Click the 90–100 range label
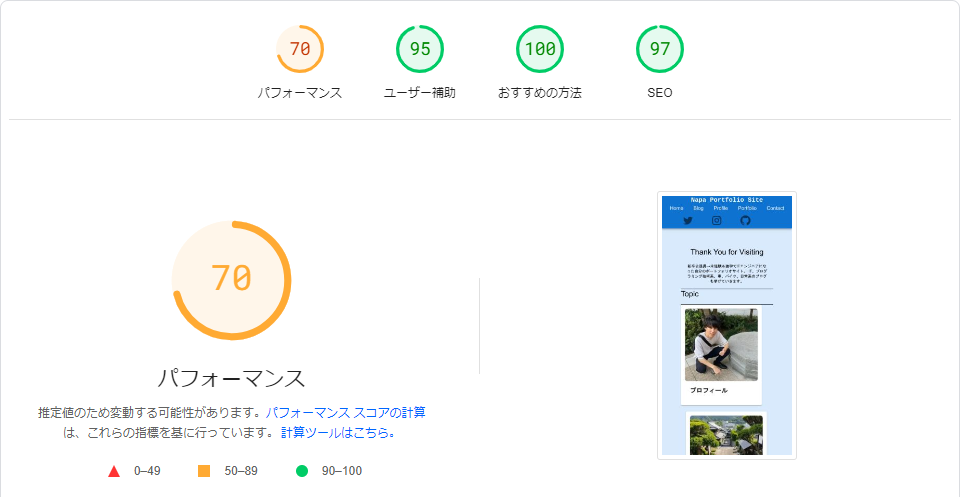Viewport: 961px width, 497px height. click(x=342, y=471)
